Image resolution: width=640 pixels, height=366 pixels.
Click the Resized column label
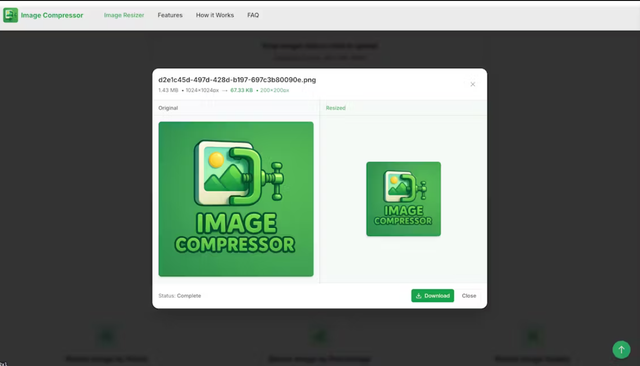(336, 108)
